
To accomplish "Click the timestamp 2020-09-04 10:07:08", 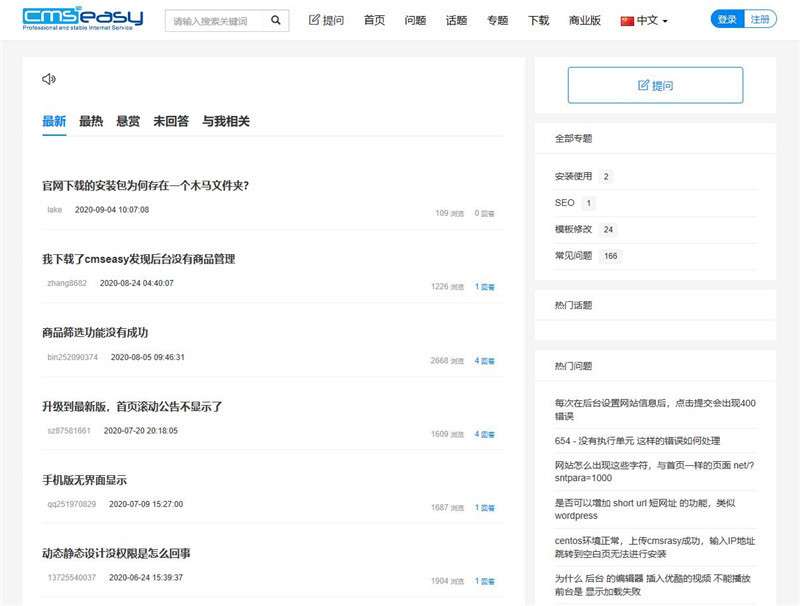I will 112,210.
